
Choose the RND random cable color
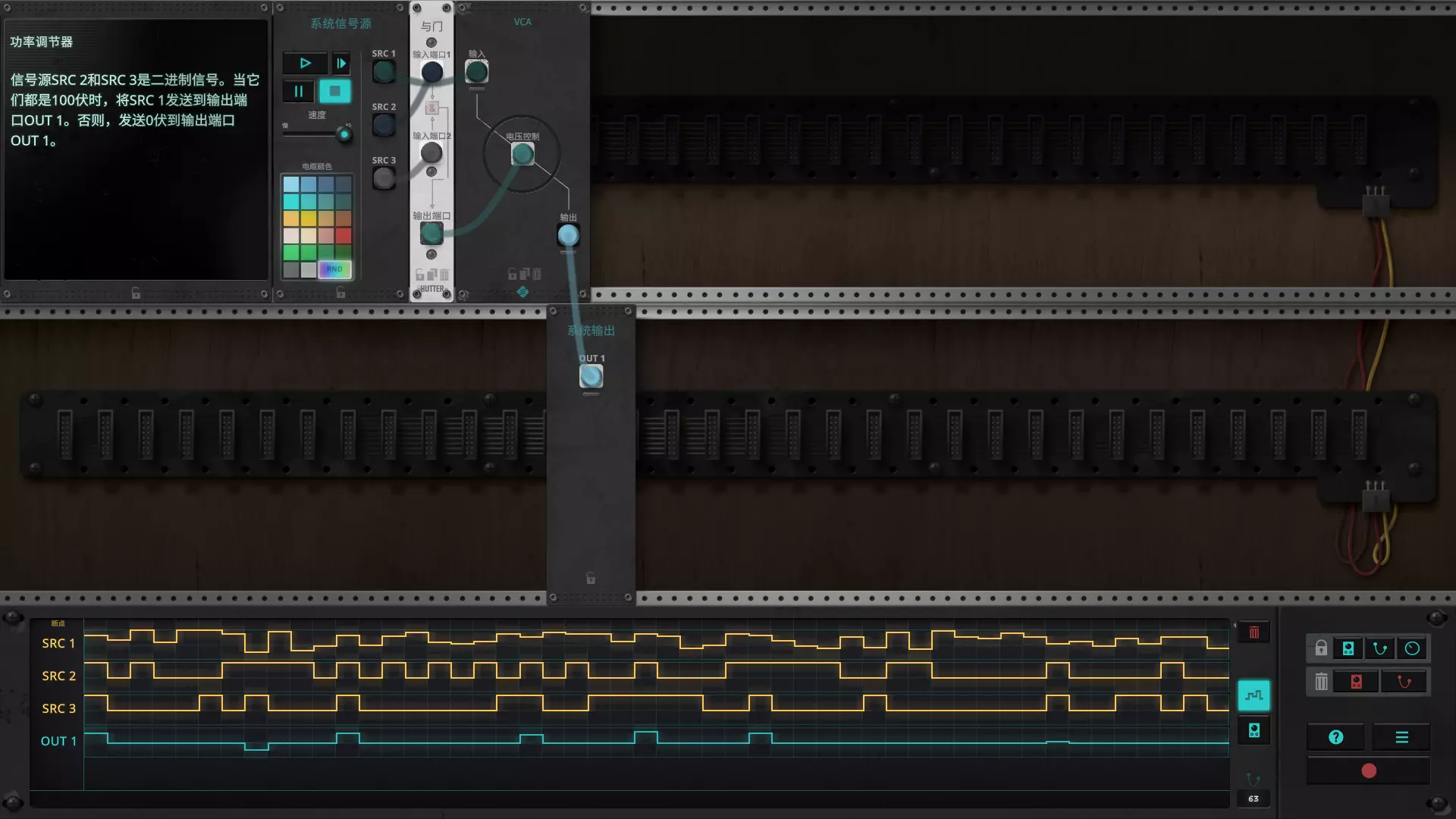(x=334, y=269)
